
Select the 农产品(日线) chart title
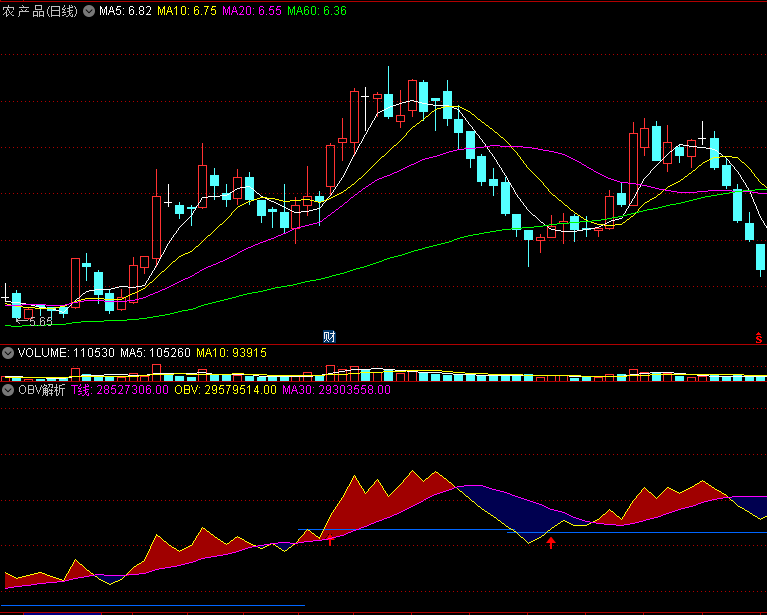(40, 11)
